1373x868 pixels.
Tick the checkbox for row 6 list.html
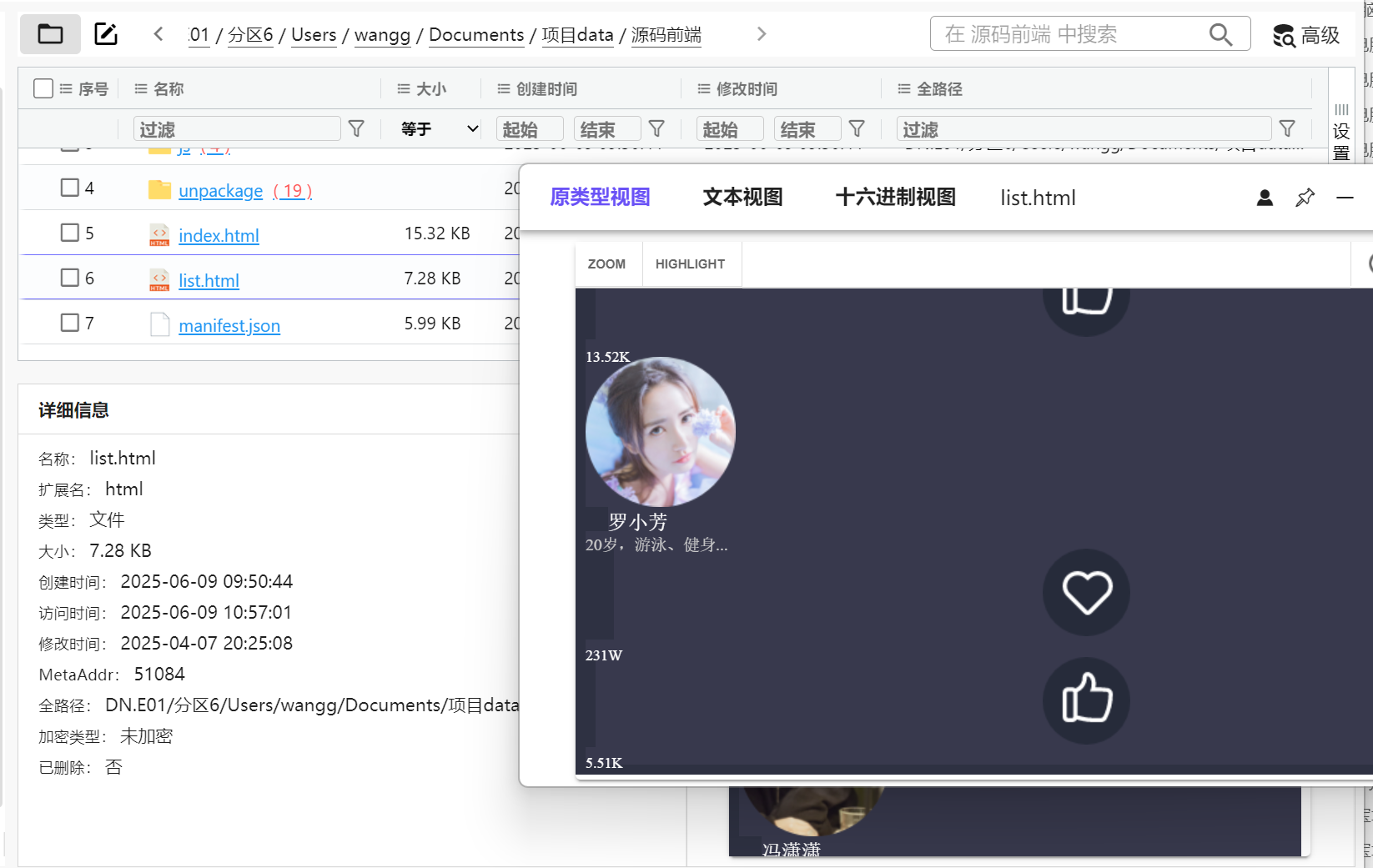tap(70, 278)
